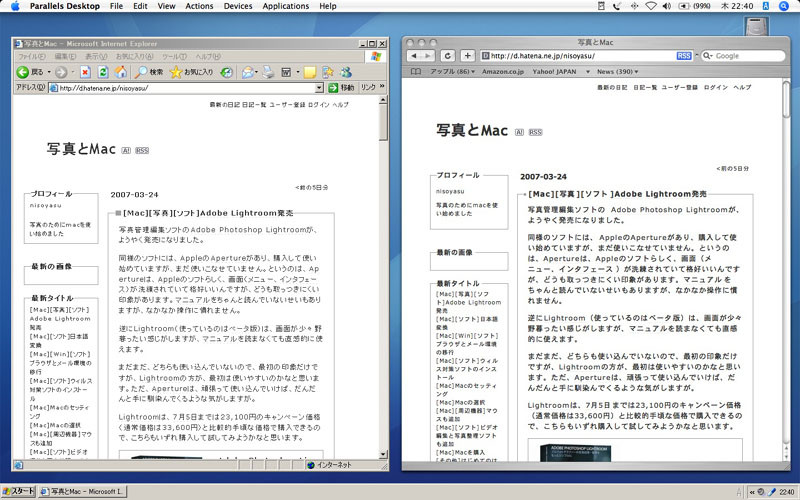Image resolution: width=800 pixels, height=500 pixels.
Task: Click the favorites-star page icon beside Messenger
Action: click(x=328, y=72)
